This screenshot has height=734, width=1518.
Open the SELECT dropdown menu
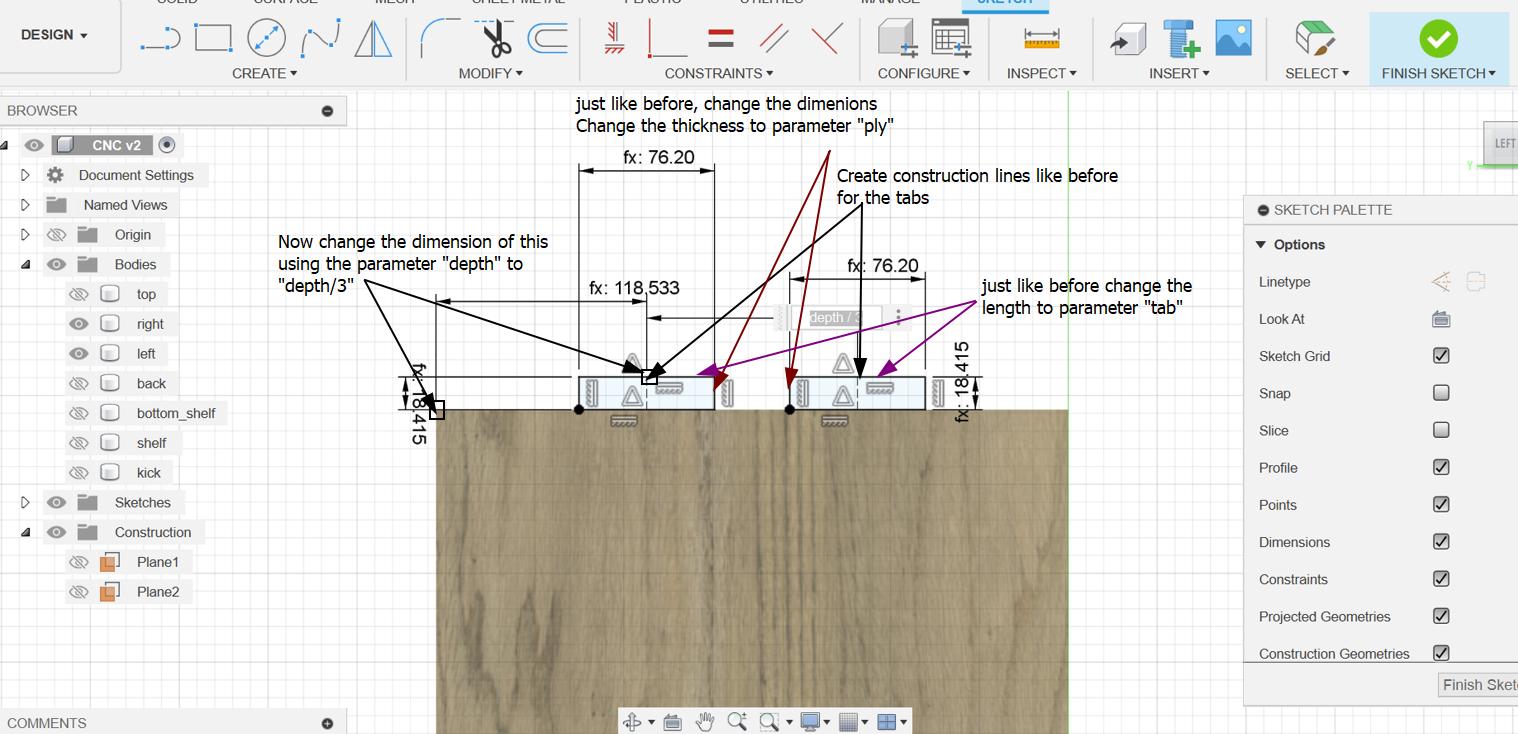(x=1317, y=73)
